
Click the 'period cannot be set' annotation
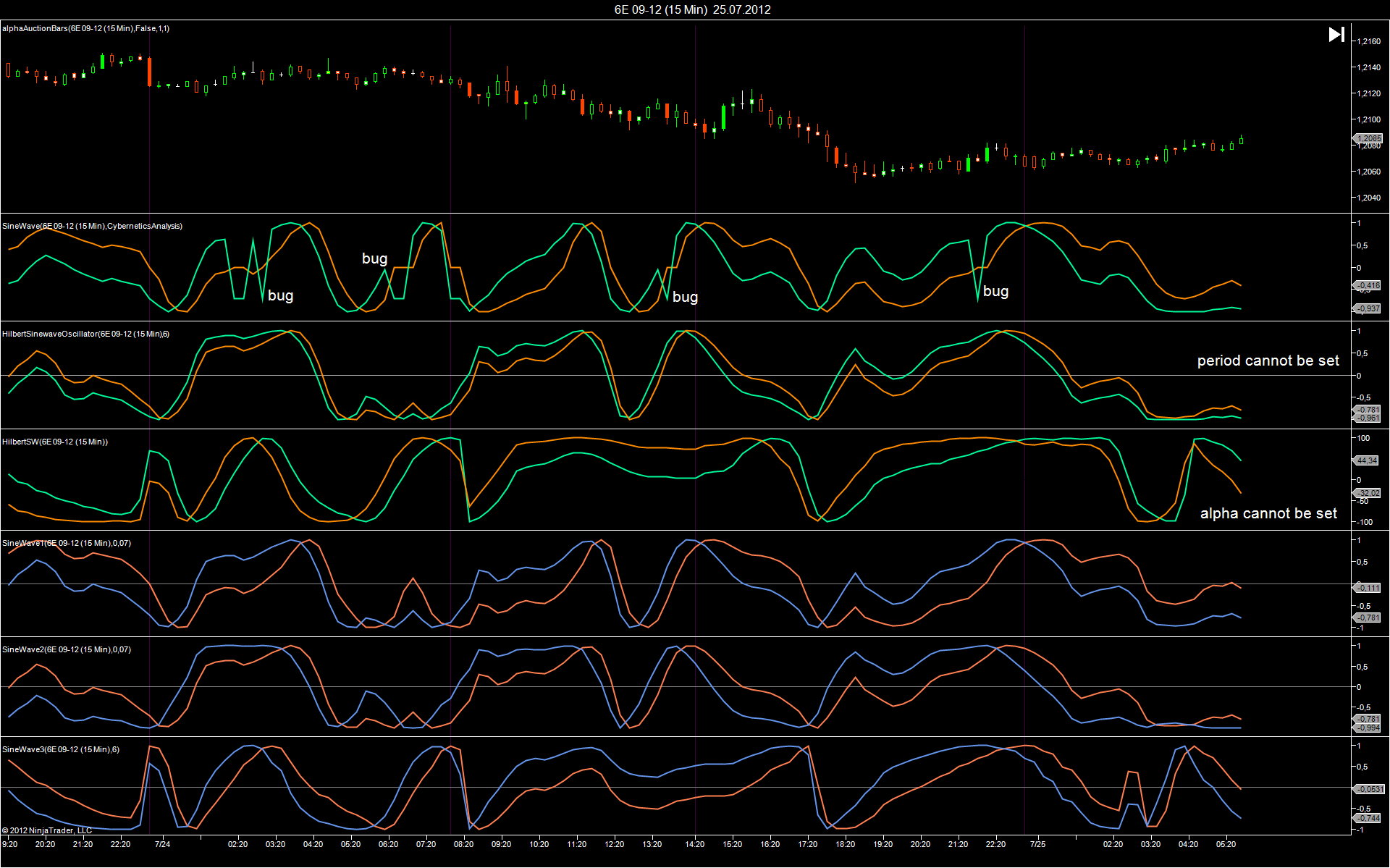pyautogui.click(x=1268, y=361)
